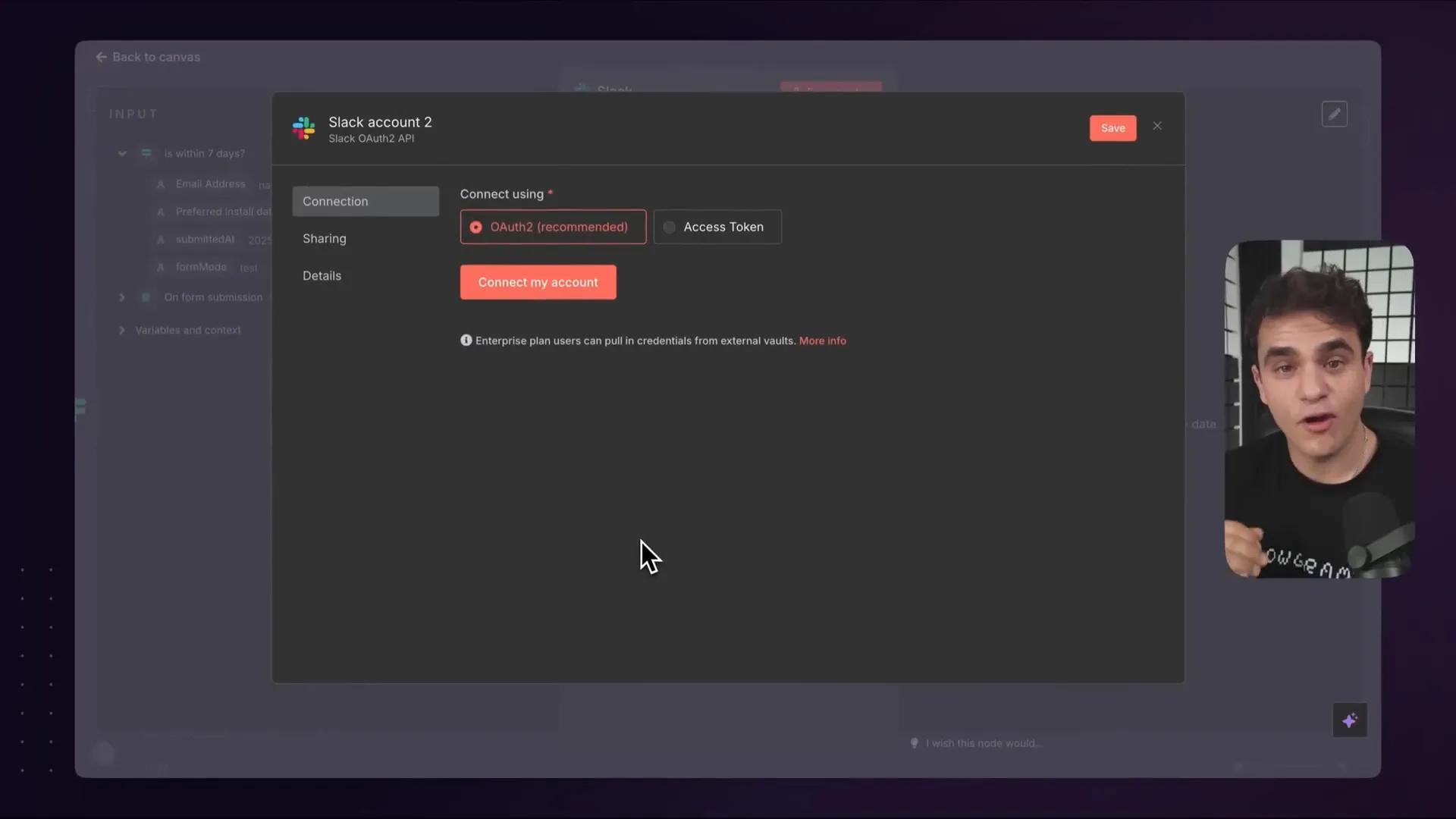Expand the On form submission node
This screenshot has width=1456, height=819.
pyautogui.click(x=122, y=297)
